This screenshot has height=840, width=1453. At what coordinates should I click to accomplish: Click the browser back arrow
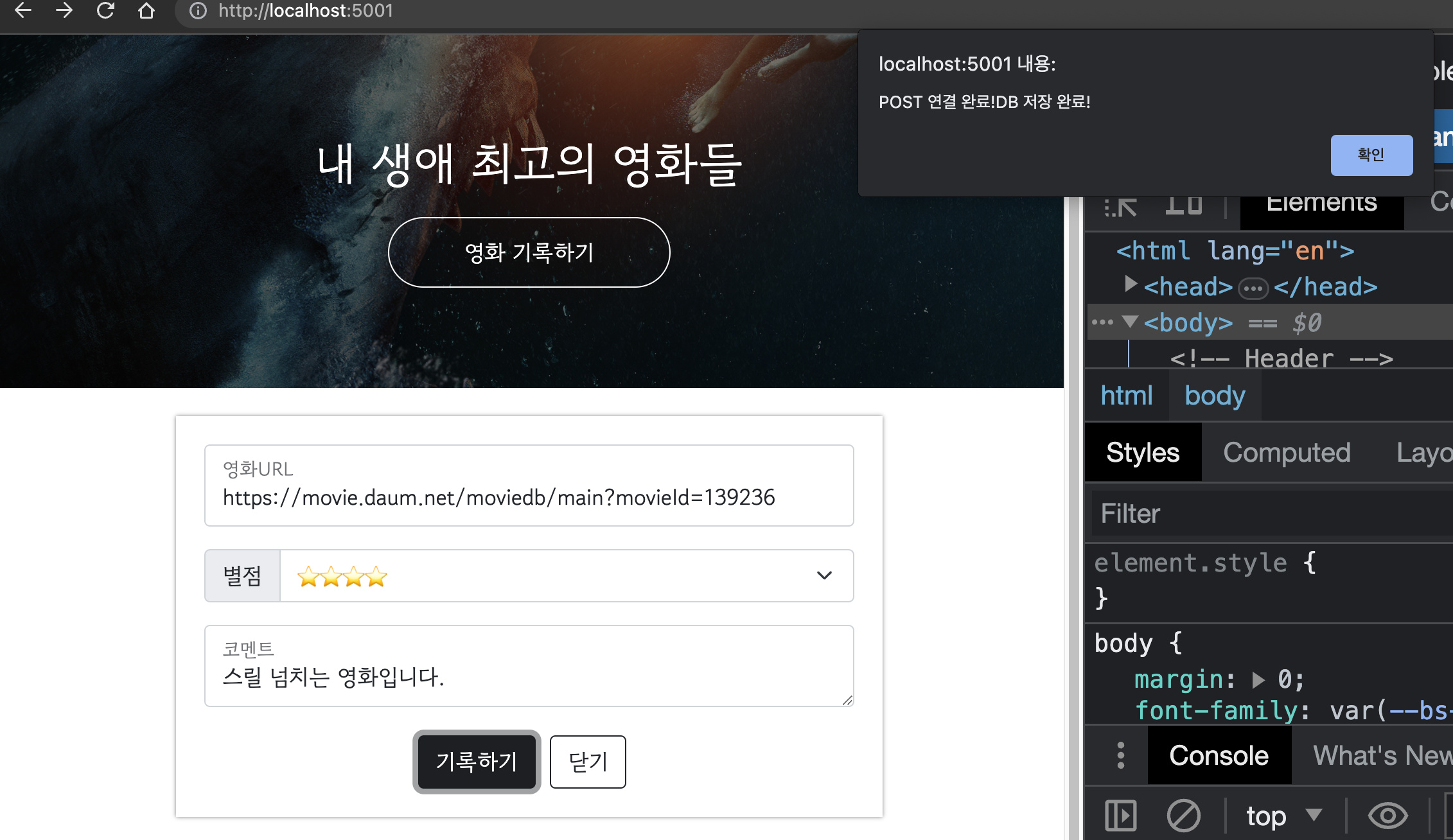pyautogui.click(x=23, y=10)
